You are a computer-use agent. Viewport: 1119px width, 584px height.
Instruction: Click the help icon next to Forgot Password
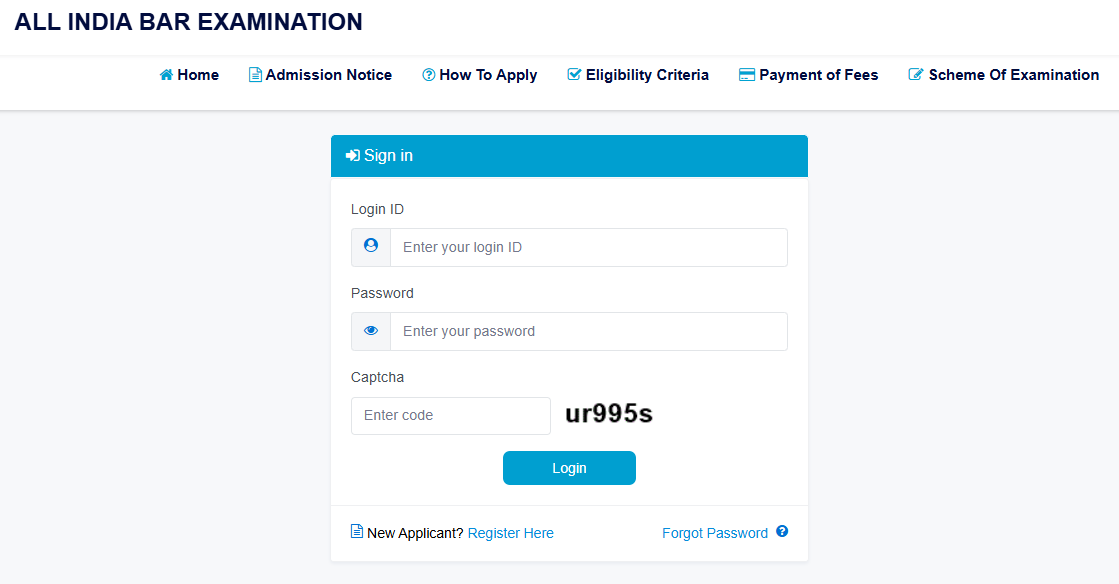pos(782,532)
